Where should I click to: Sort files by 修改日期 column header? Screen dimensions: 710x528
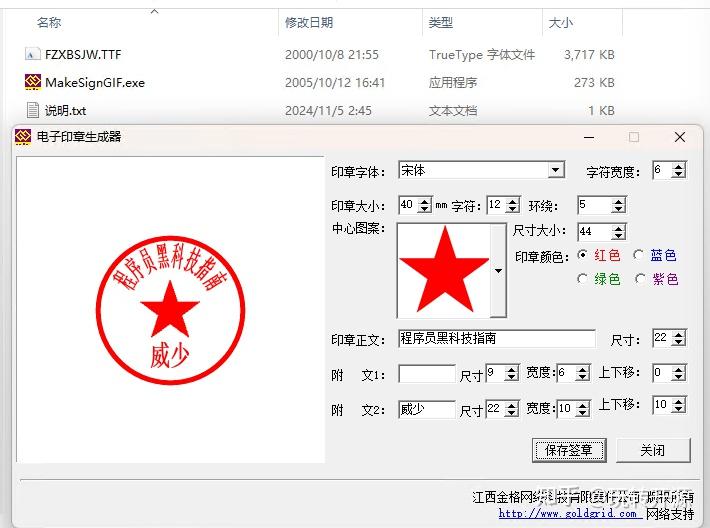click(x=309, y=22)
